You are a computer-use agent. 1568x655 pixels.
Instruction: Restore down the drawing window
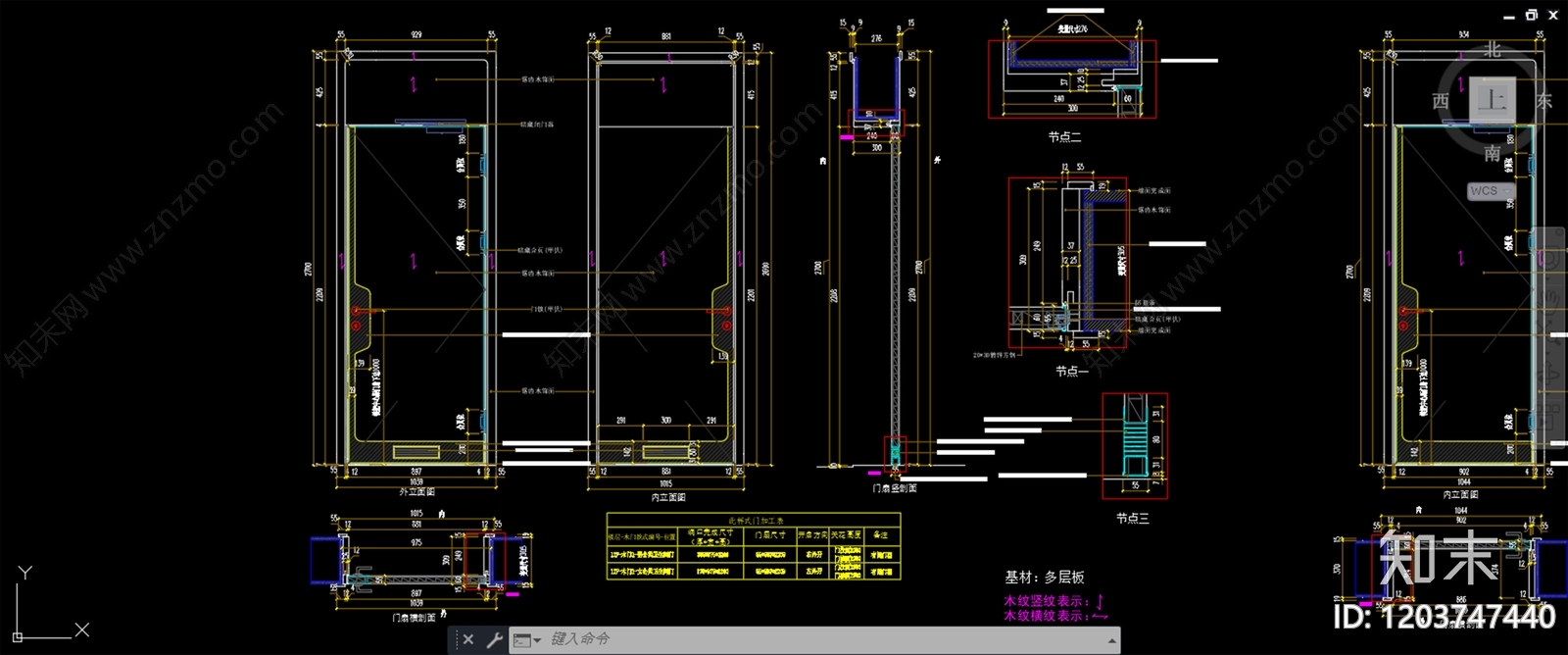[x=1531, y=15]
